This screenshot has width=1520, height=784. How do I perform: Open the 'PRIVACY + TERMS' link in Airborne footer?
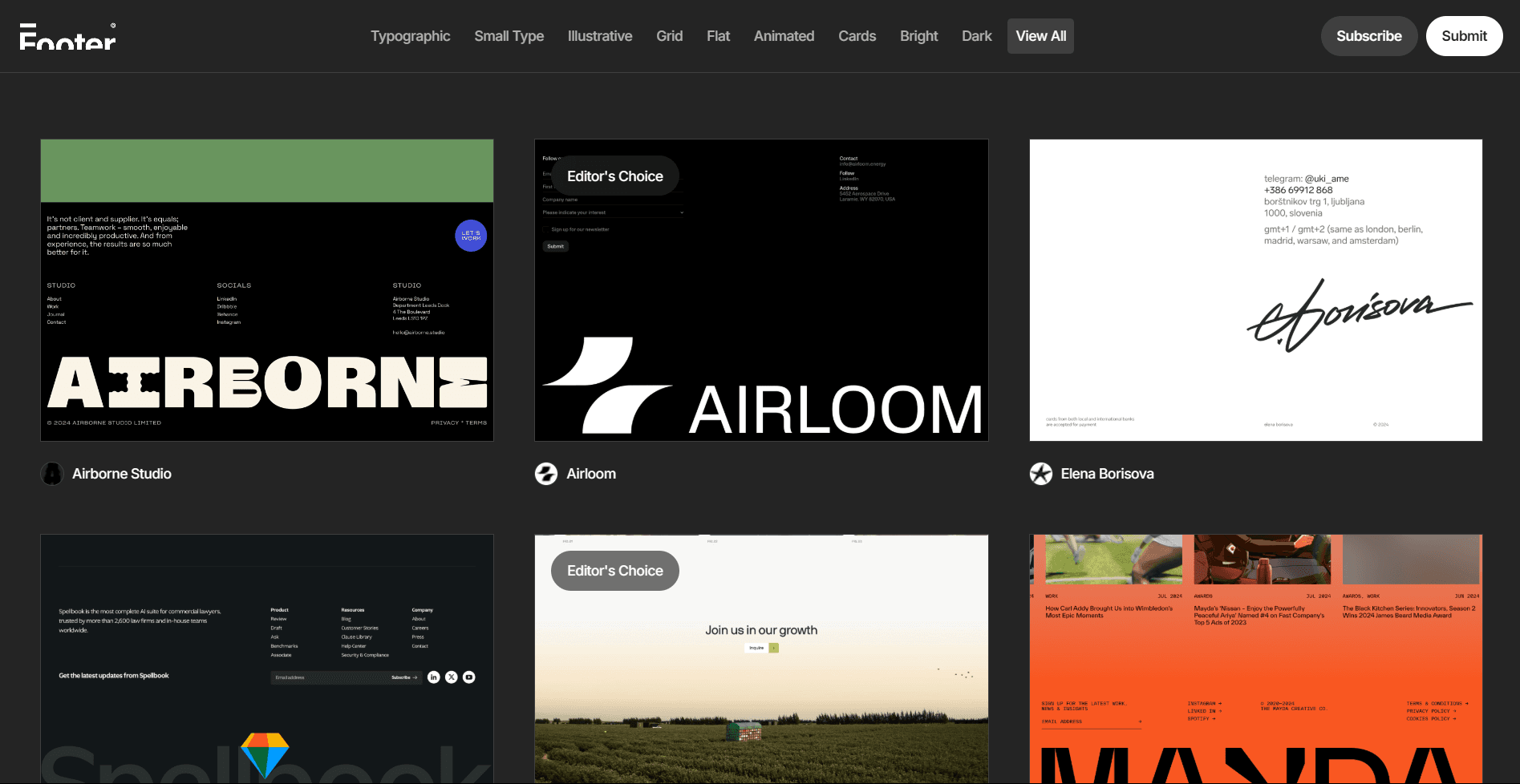(x=460, y=422)
